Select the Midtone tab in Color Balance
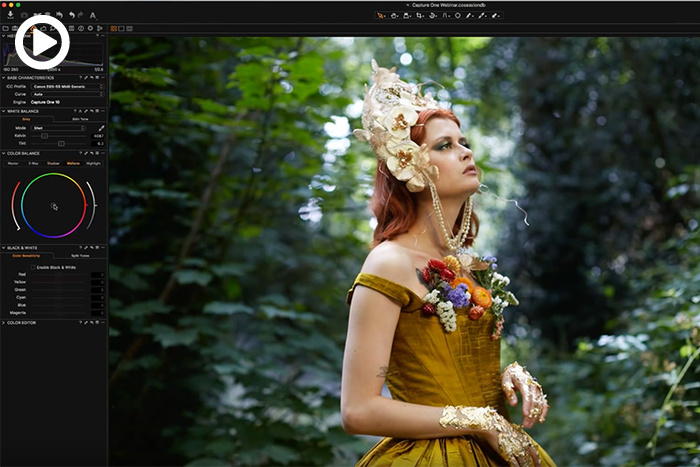 tap(73, 163)
